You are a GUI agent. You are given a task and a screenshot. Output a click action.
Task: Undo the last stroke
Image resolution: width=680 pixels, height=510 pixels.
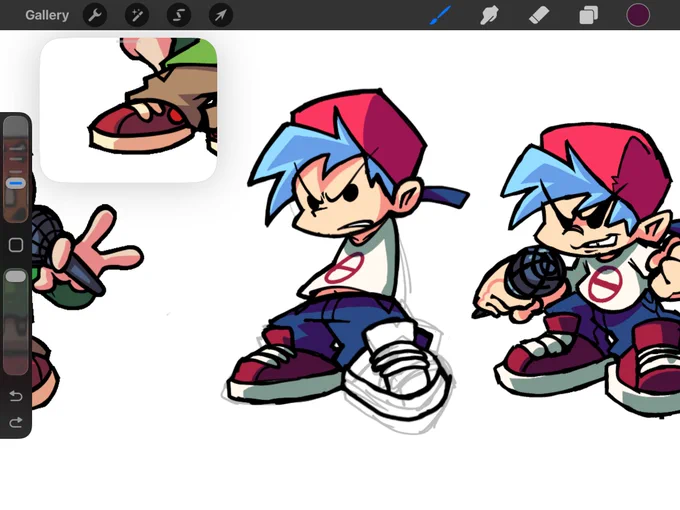coord(16,396)
